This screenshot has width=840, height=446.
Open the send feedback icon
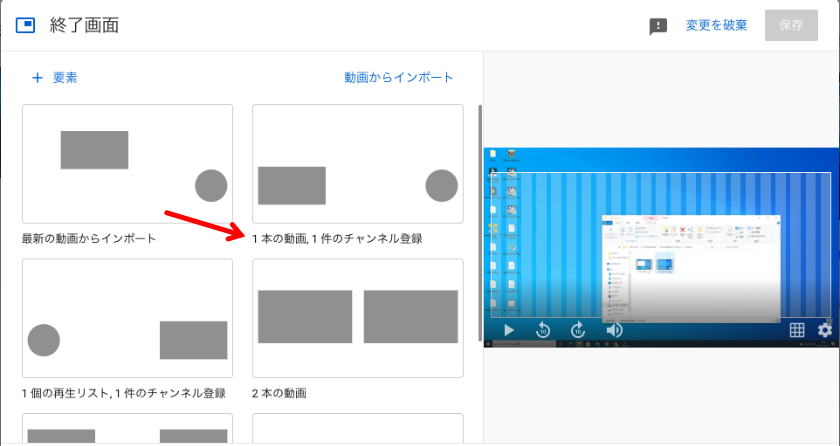pyautogui.click(x=658, y=26)
